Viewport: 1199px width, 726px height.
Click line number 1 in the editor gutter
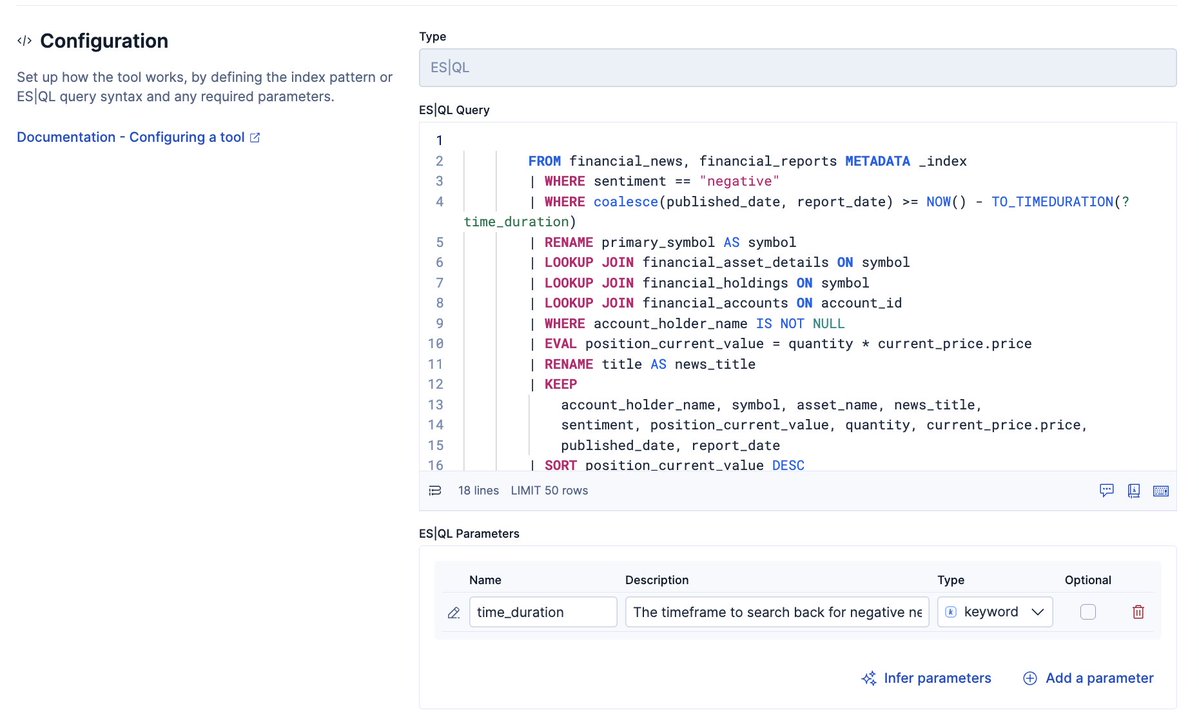439,141
